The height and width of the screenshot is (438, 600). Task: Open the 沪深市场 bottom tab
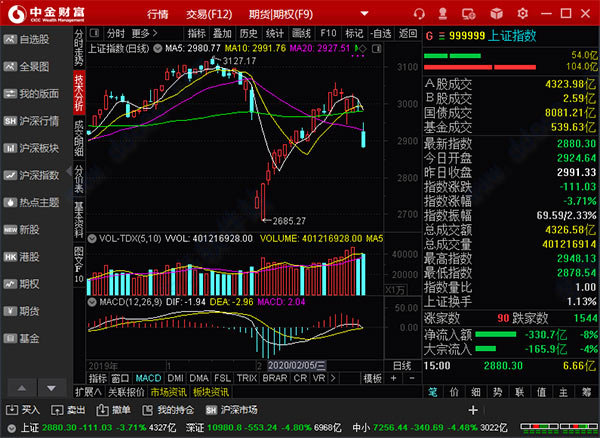coord(231,410)
